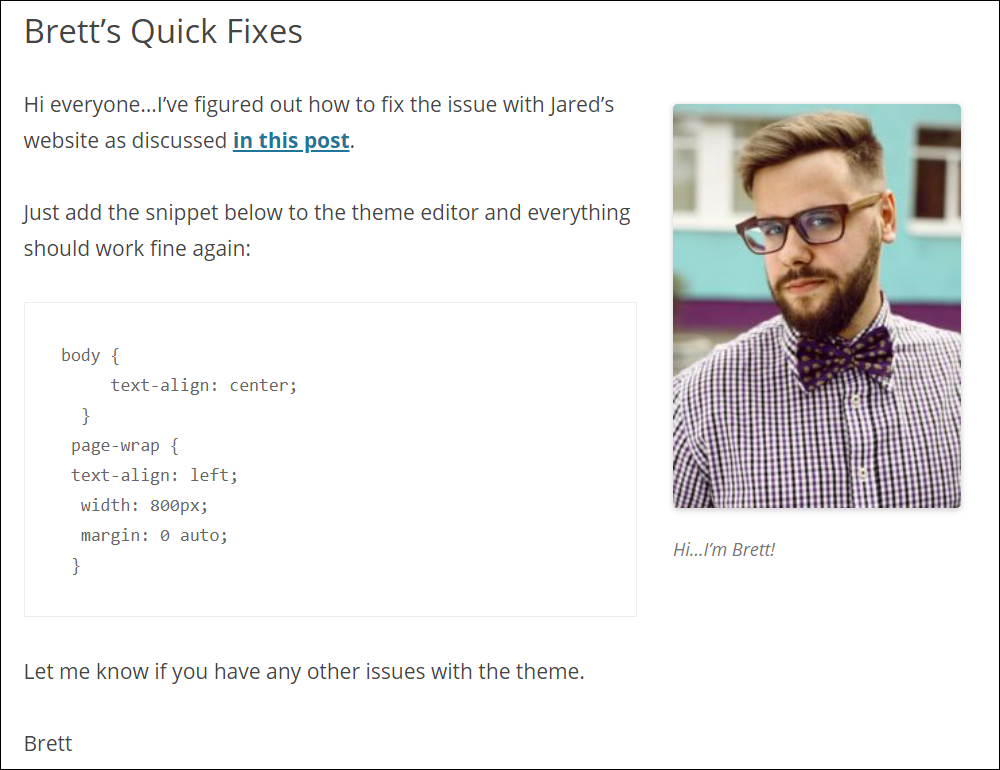Click the glasses in Brett's photo
1000x770 pixels.
pos(810,225)
